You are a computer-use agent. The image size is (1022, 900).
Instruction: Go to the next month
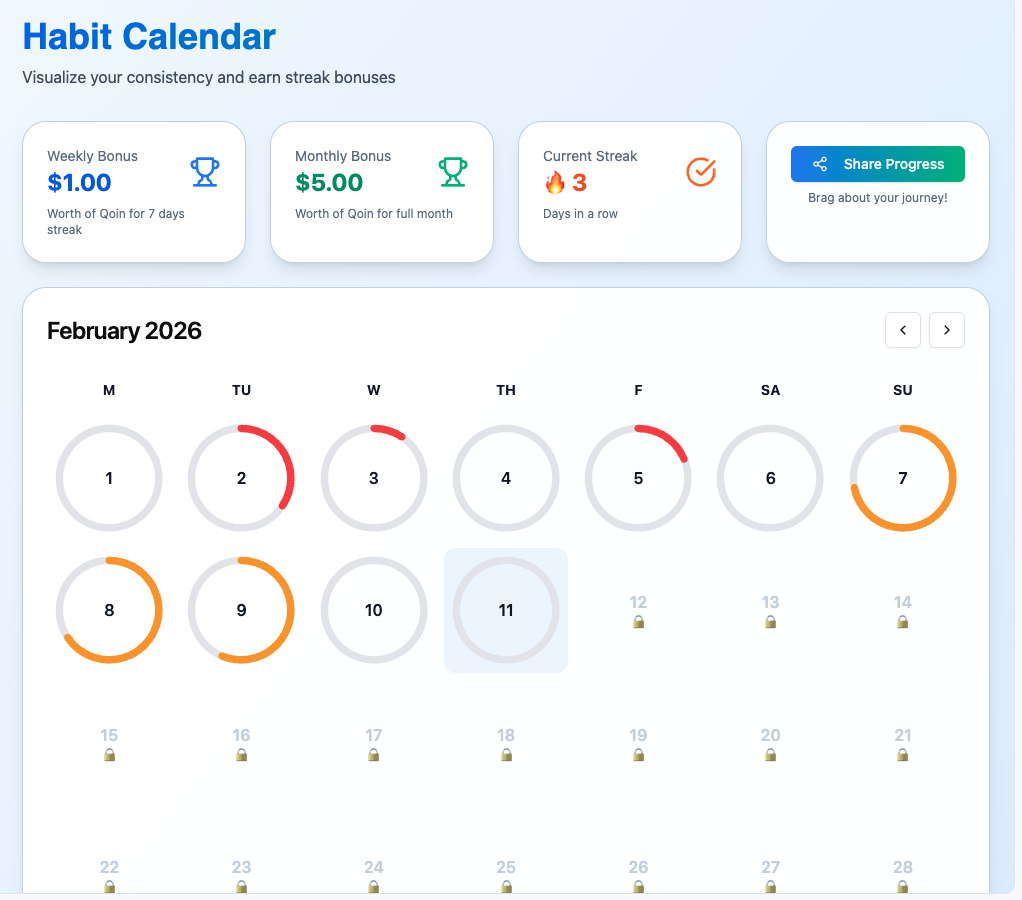(947, 330)
